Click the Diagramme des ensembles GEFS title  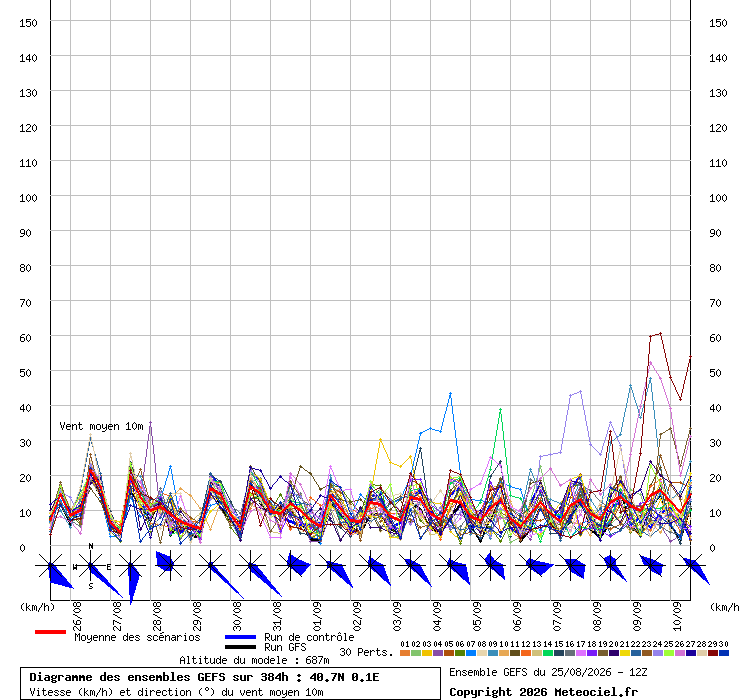(204, 677)
